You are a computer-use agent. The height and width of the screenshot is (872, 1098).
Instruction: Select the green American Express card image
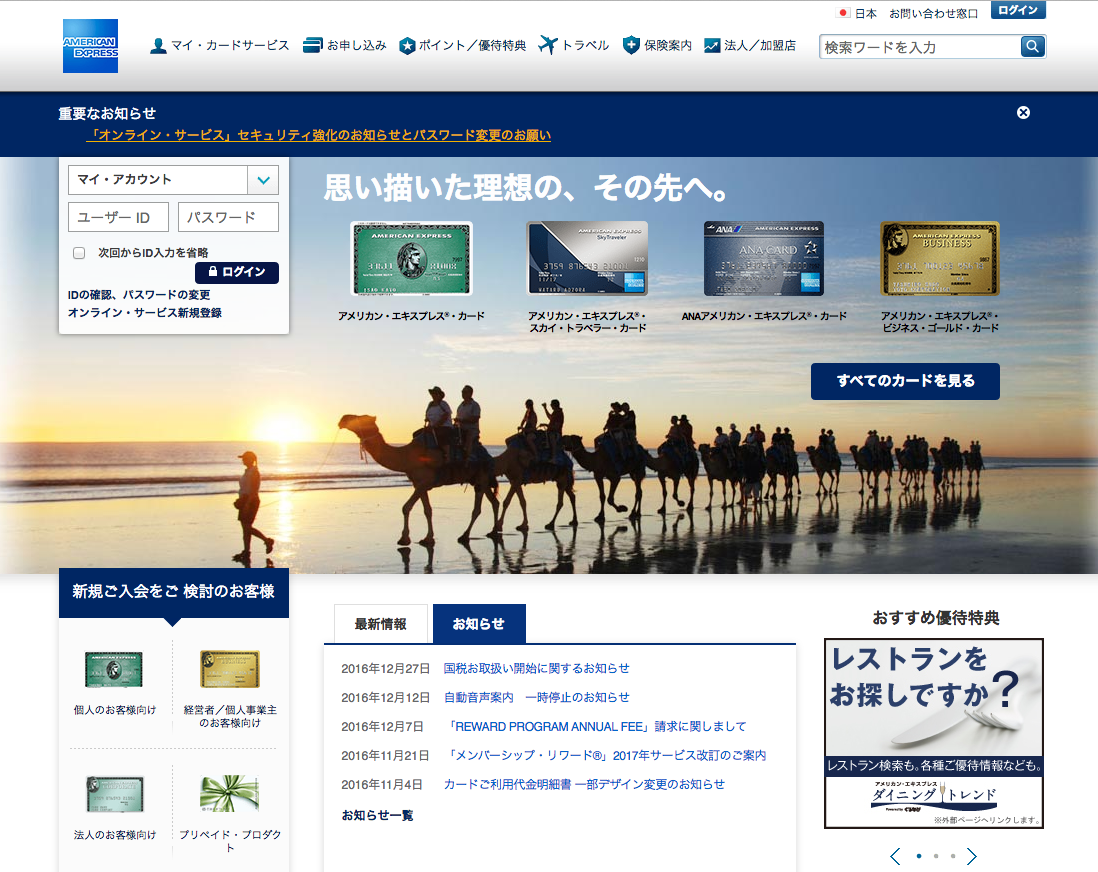(x=411, y=258)
